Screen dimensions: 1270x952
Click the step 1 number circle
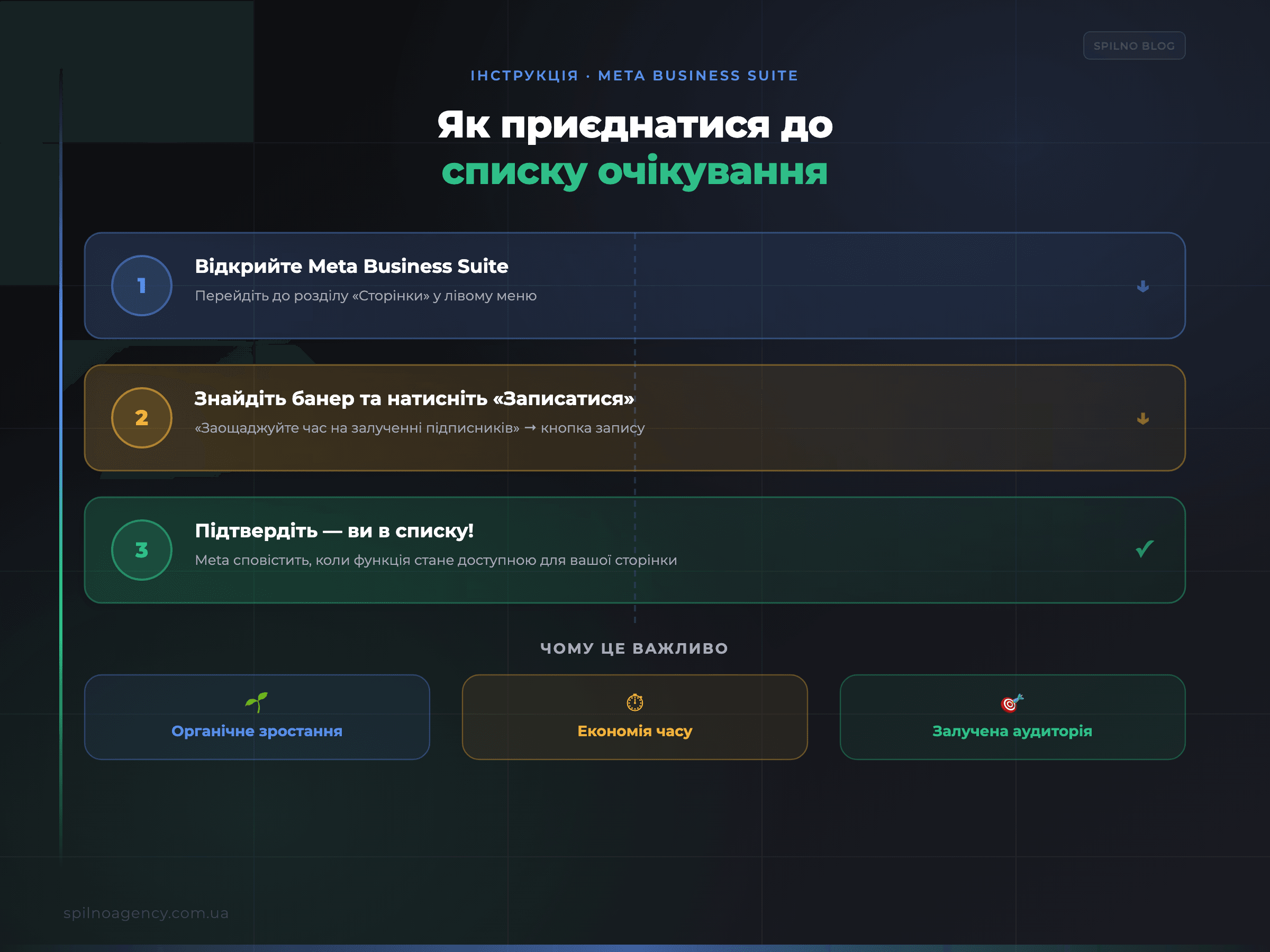[142, 285]
